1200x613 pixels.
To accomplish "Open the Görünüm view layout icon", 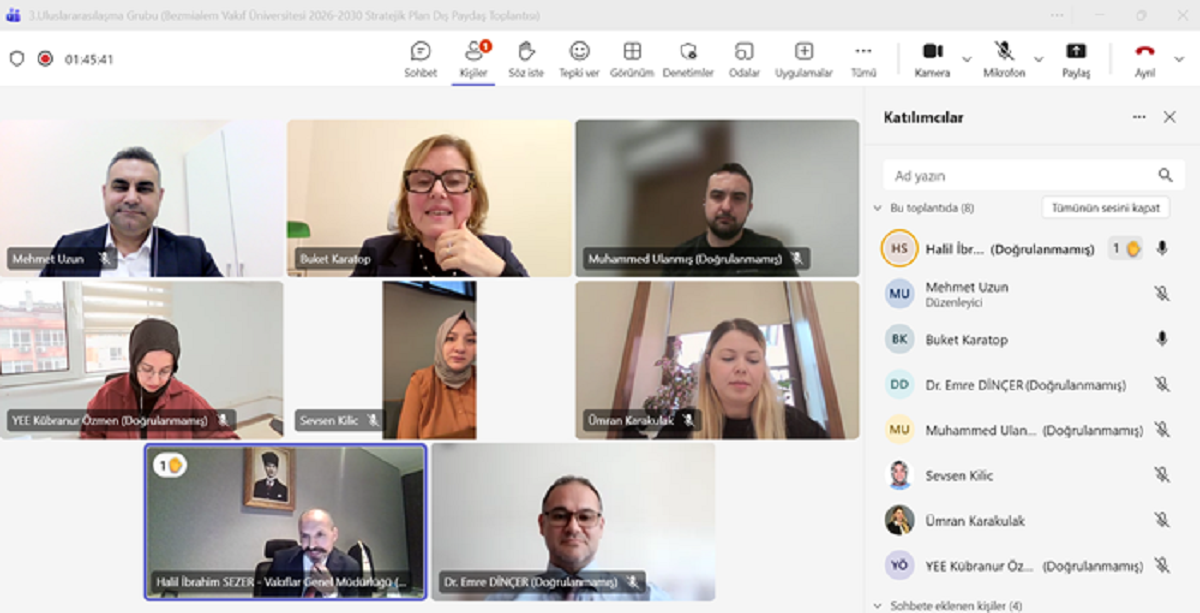I will (x=632, y=52).
